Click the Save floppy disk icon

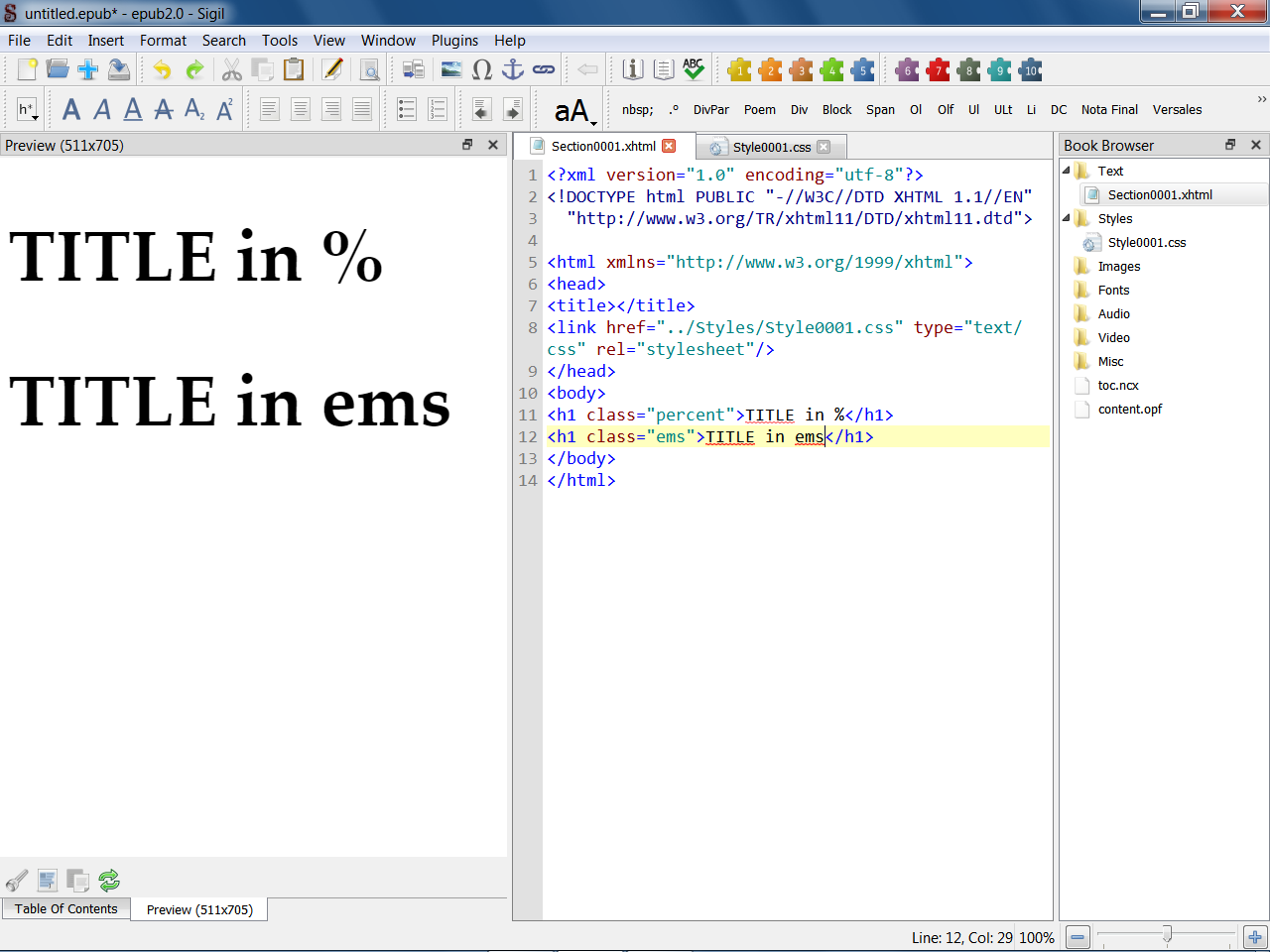click(119, 69)
